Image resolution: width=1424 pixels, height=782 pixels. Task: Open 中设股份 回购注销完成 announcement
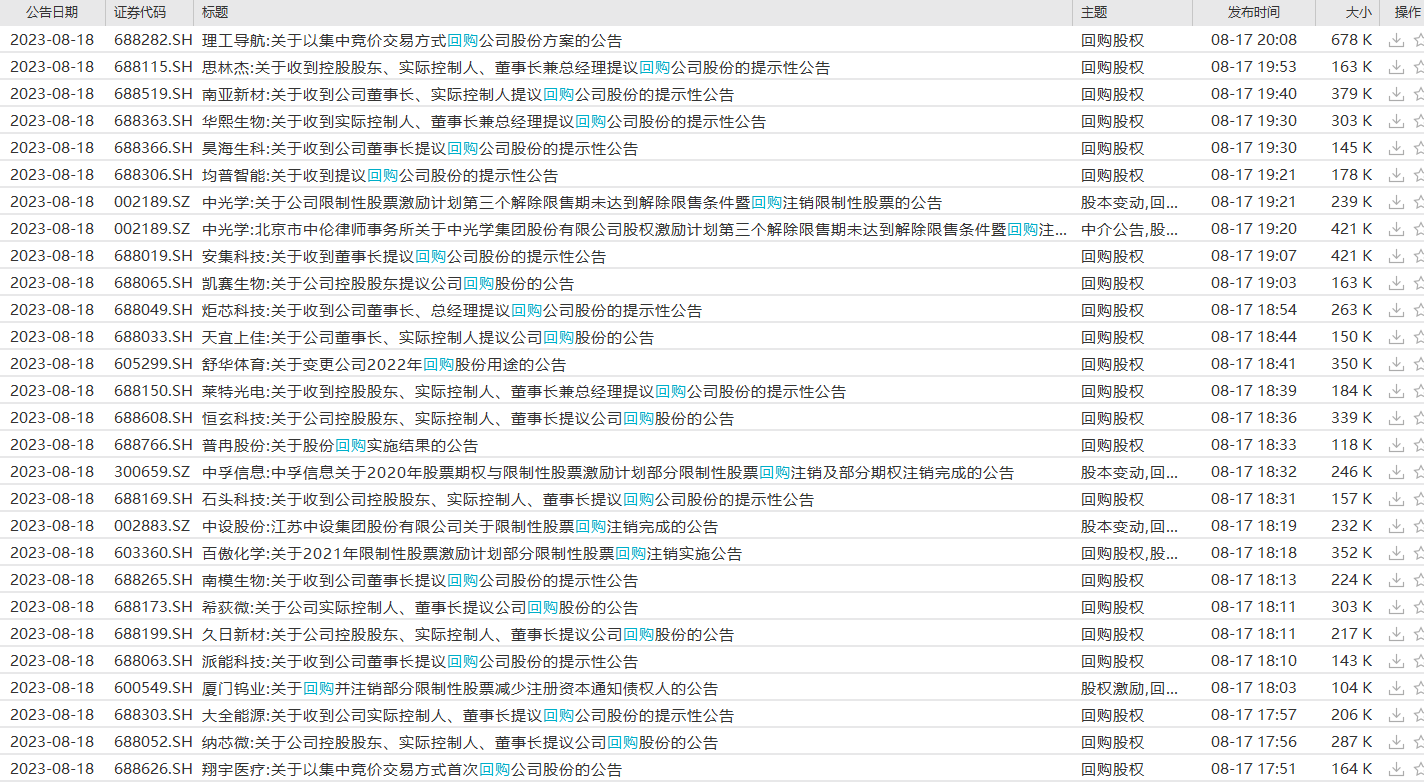click(460, 526)
